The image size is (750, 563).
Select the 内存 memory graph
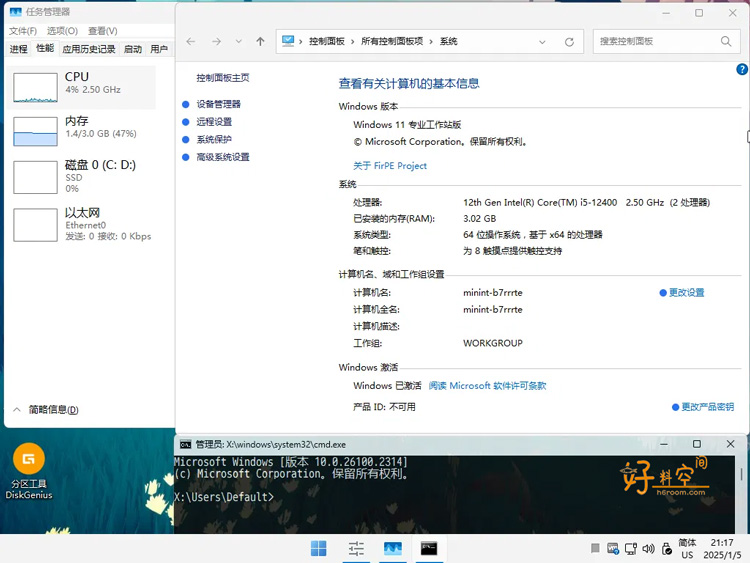pos(35,132)
